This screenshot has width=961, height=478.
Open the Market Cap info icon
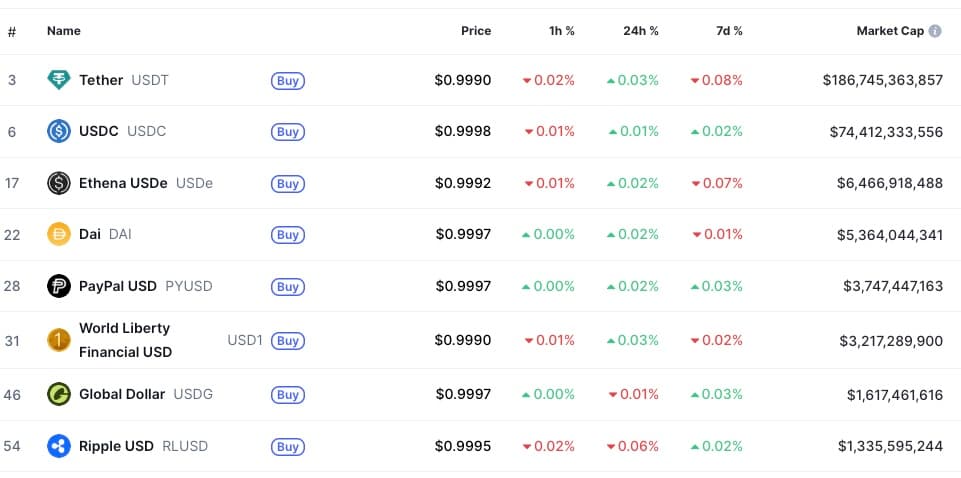coord(935,31)
